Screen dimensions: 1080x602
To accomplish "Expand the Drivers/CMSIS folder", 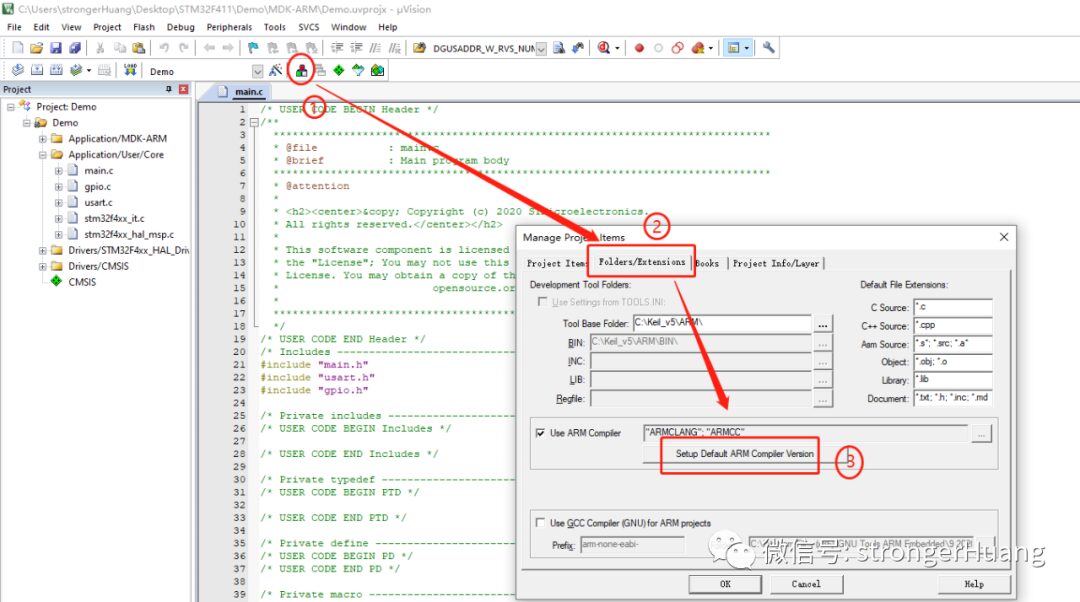I will [43, 266].
